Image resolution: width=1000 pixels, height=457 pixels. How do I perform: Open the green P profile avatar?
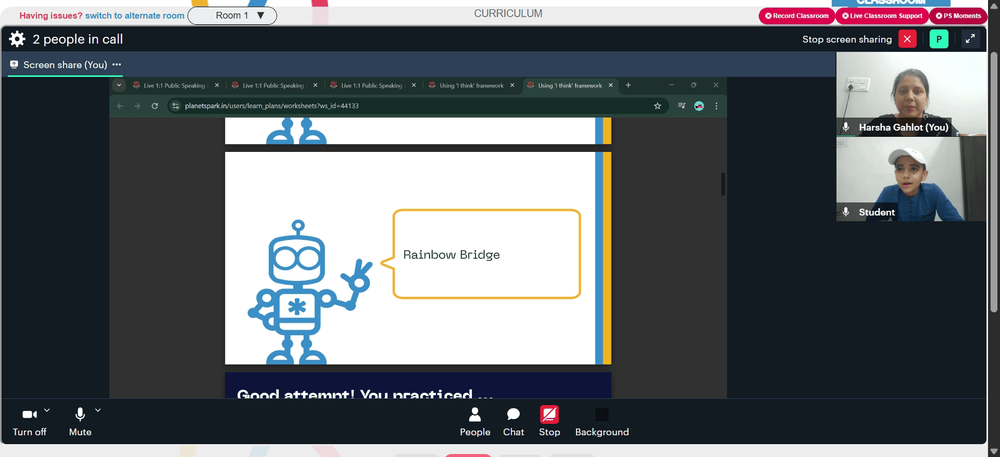pyautogui.click(x=939, y=40)
